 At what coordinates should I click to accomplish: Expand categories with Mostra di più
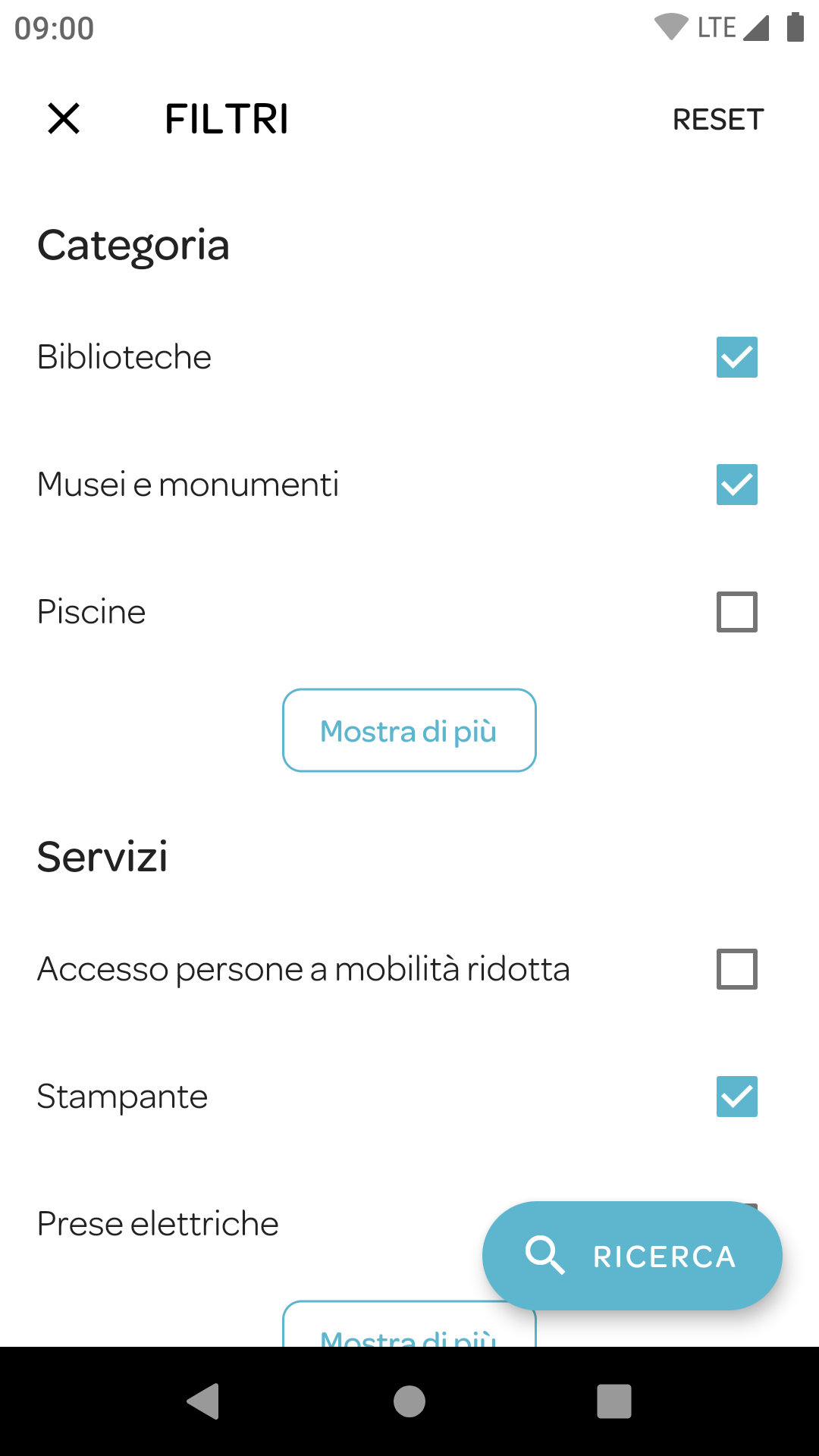coord(409,730)
